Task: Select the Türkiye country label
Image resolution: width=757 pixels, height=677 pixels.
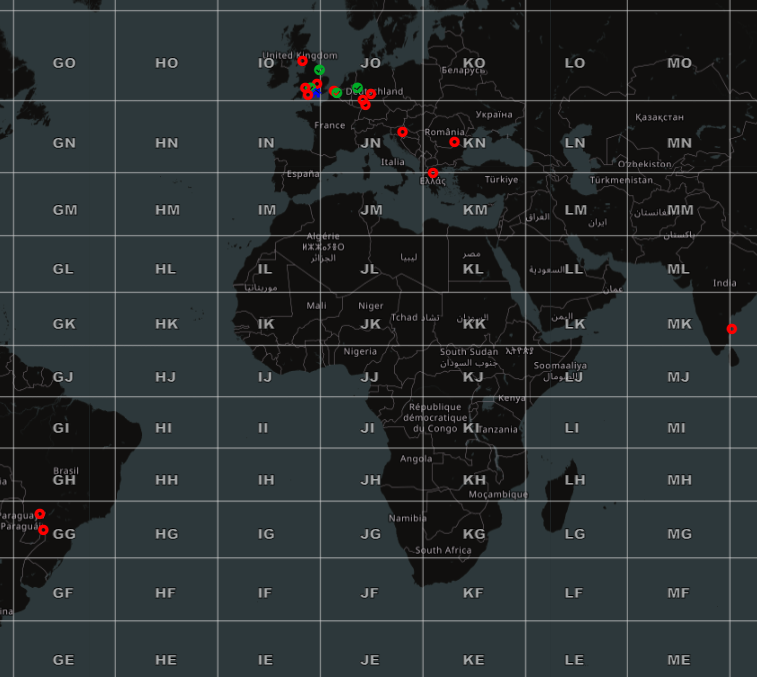Action: 502,180
